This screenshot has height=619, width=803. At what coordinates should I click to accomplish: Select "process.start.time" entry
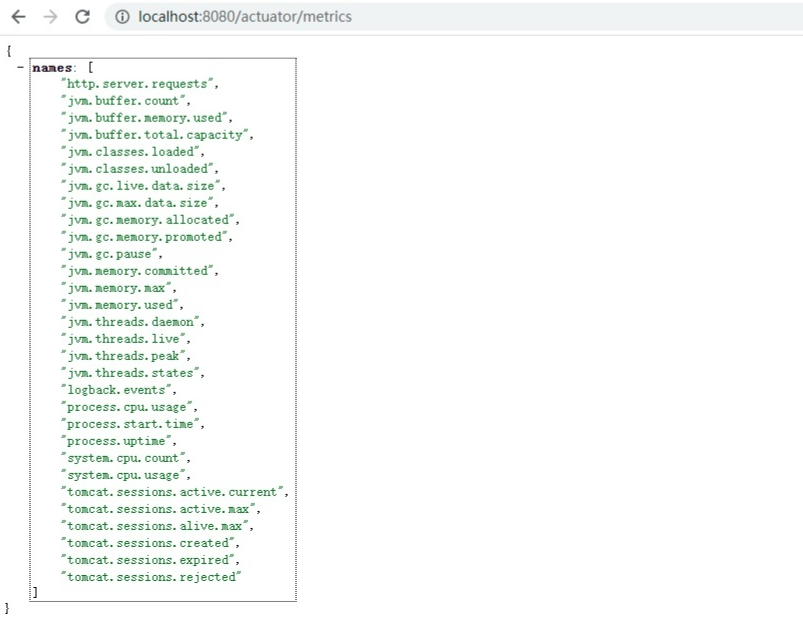[130, 424]
